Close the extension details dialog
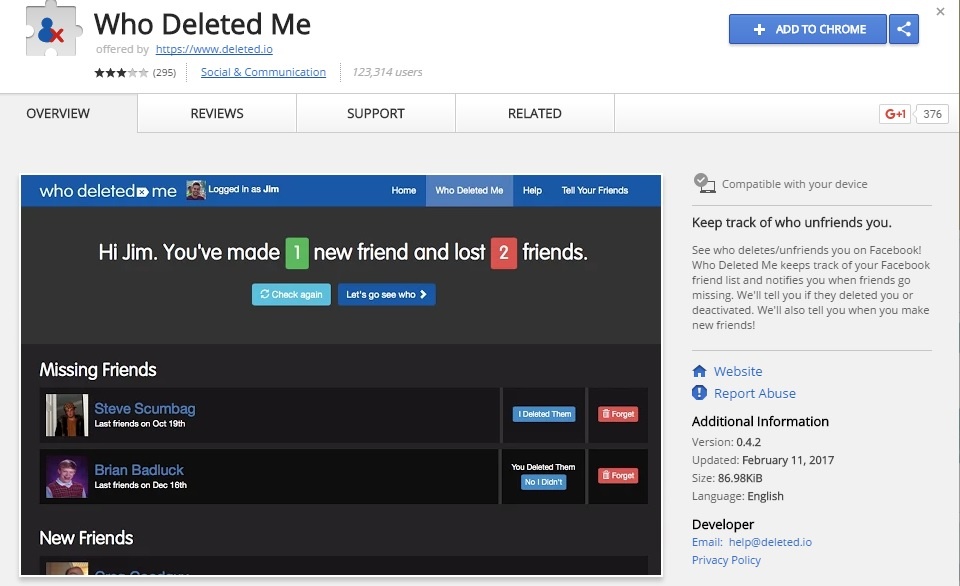This screenshot has width=960, height=586. (x=940, y=11)
